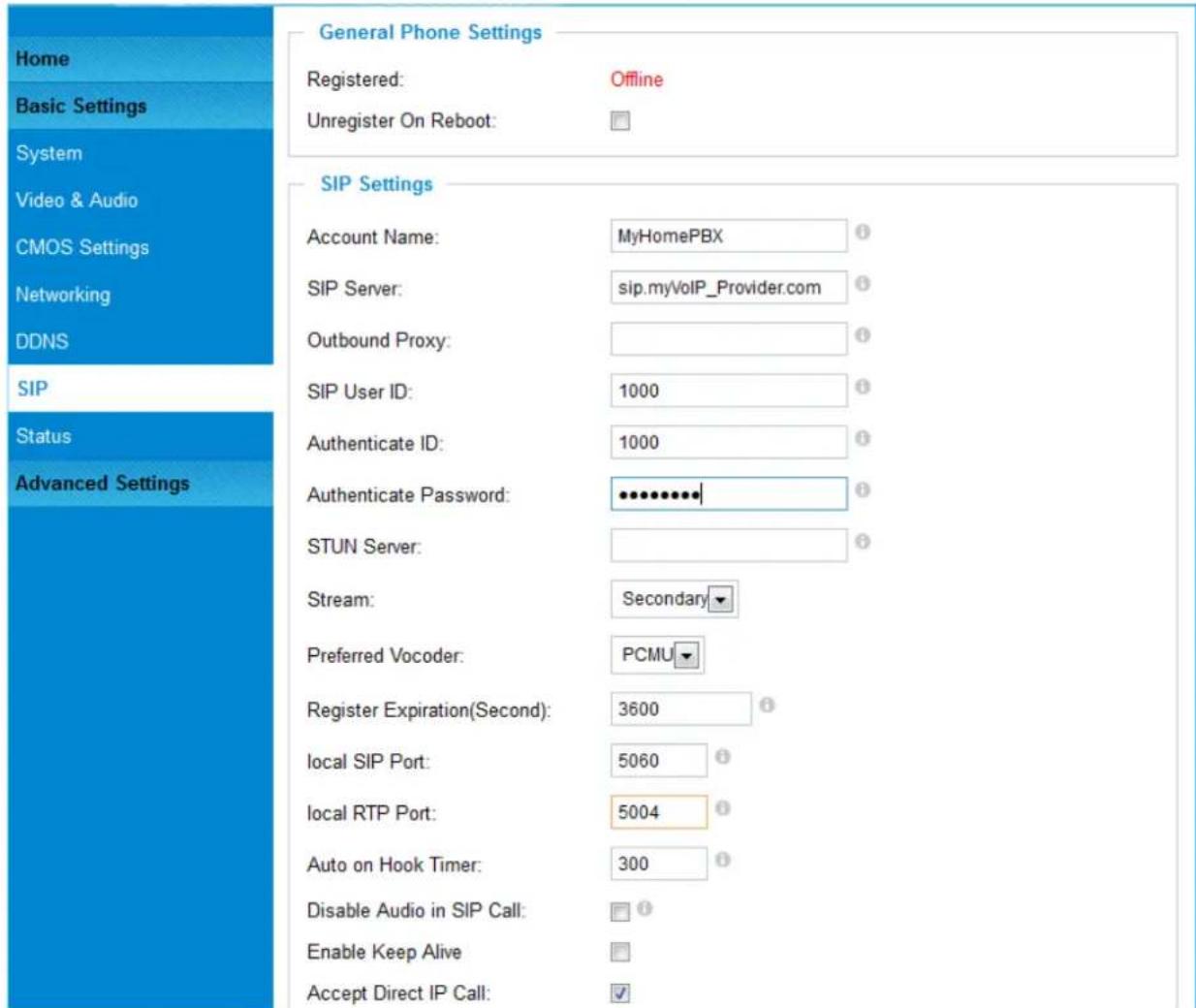Click the info icon beside local RTP Port
Viewport: 1196px width, 1008px height.
(722, 808)
